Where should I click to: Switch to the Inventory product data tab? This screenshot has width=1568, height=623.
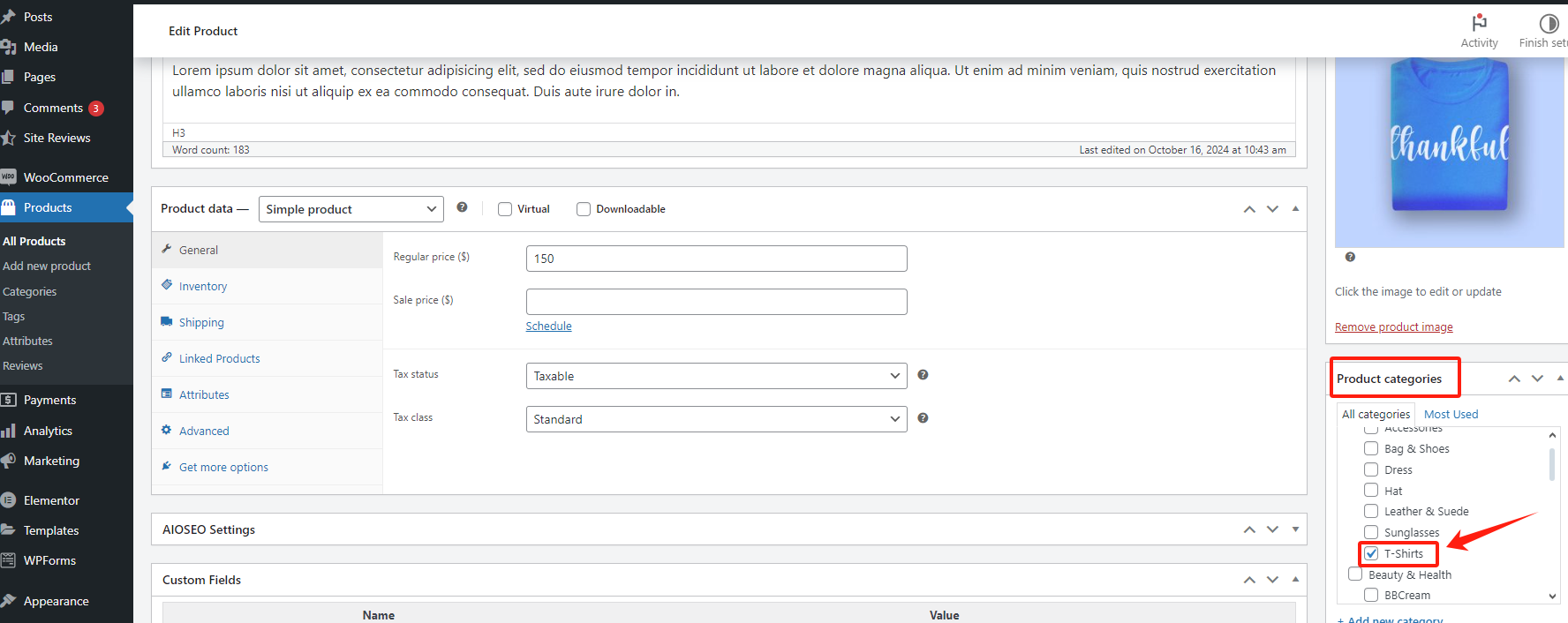tap(203, 287)
